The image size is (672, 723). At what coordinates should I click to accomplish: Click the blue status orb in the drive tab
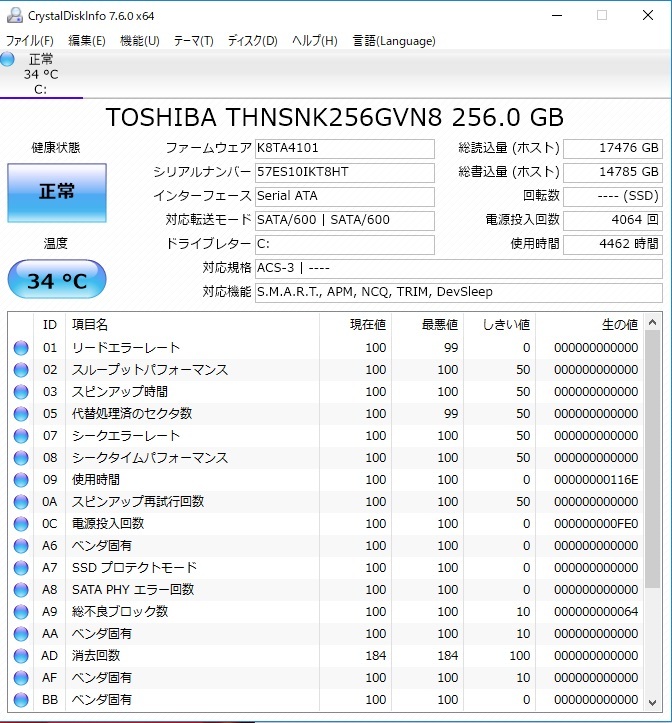(7, 59)
